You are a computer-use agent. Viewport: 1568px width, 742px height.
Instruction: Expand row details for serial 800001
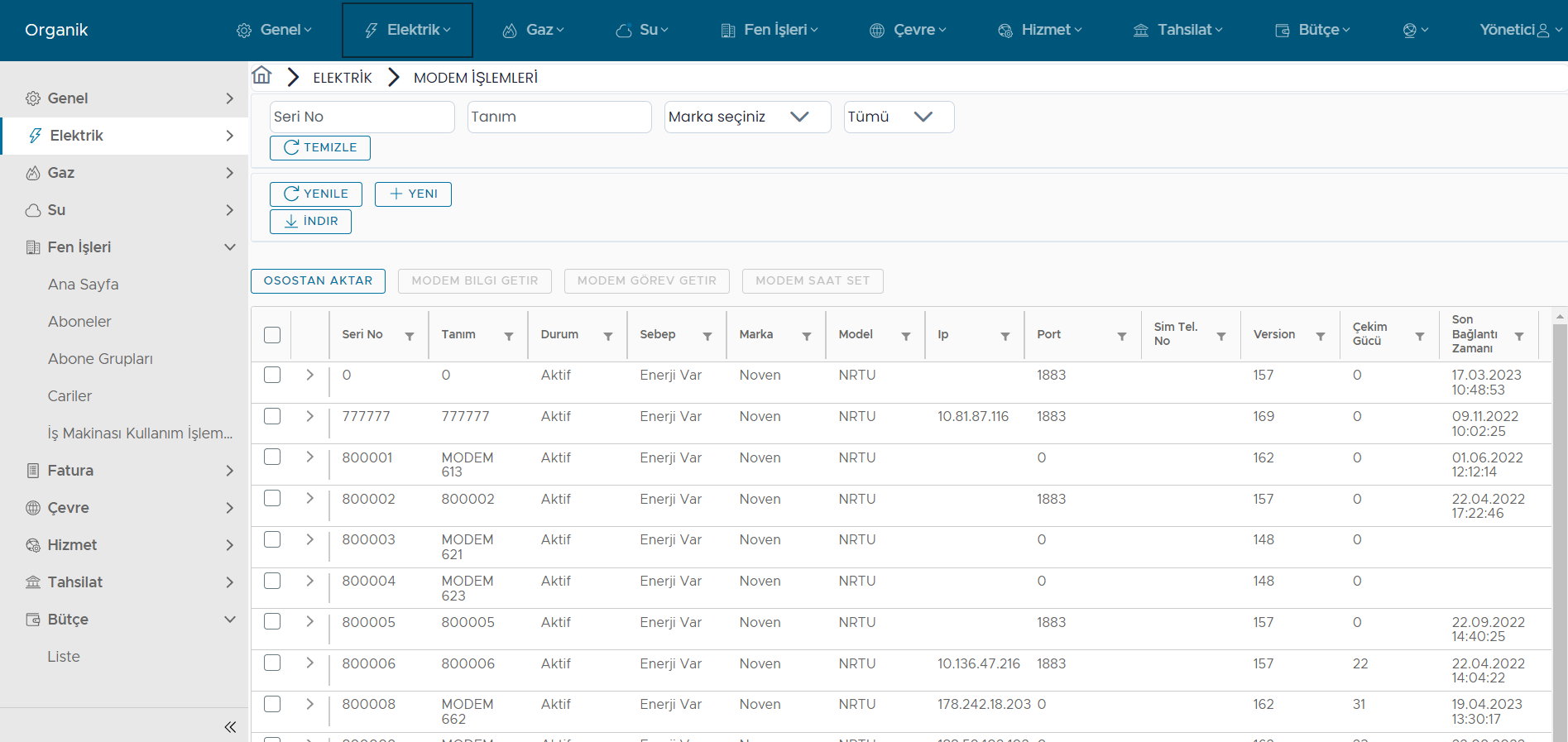tap(310, 457)
